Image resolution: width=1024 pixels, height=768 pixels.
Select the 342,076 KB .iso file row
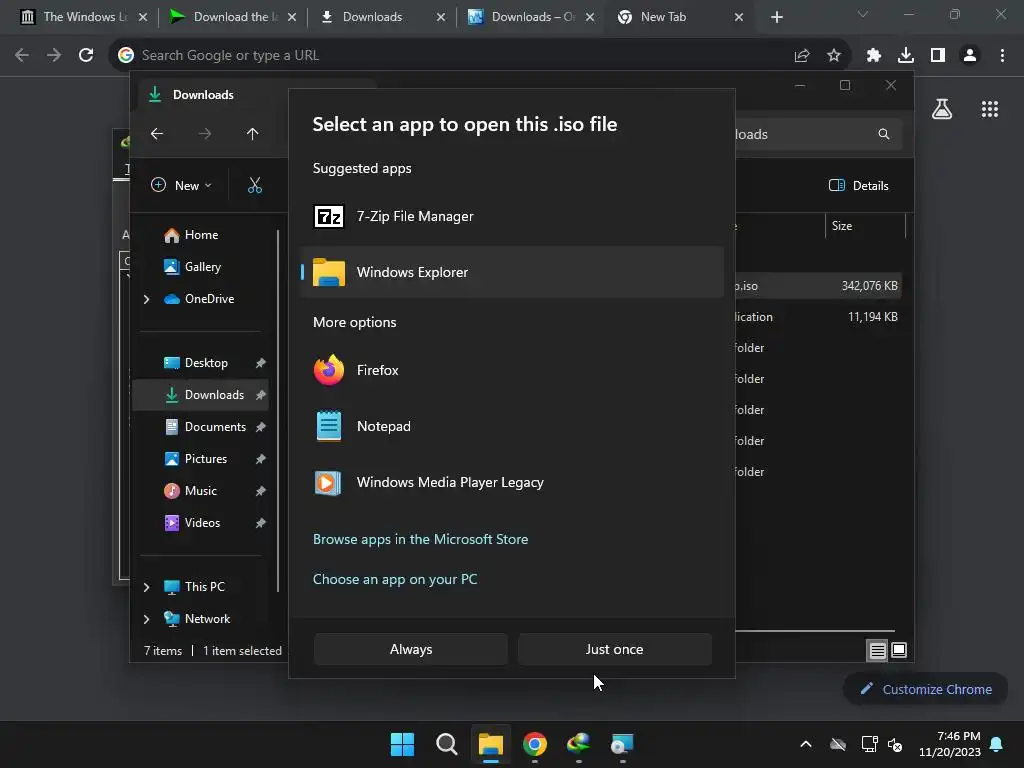818,286
